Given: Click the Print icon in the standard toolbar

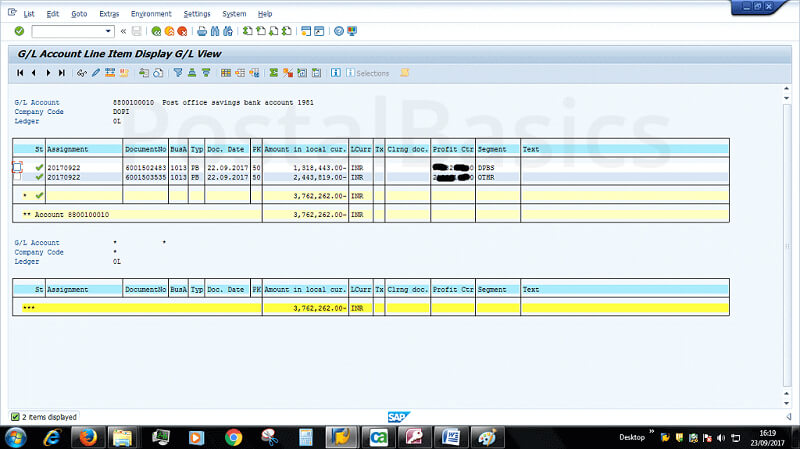Looking at the screenshot, I should [x=202, y=31].
